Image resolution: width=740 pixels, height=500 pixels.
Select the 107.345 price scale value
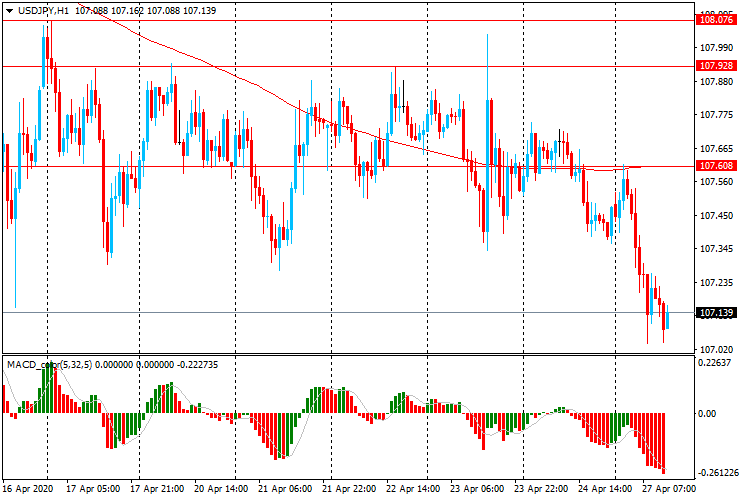(716, 249)
